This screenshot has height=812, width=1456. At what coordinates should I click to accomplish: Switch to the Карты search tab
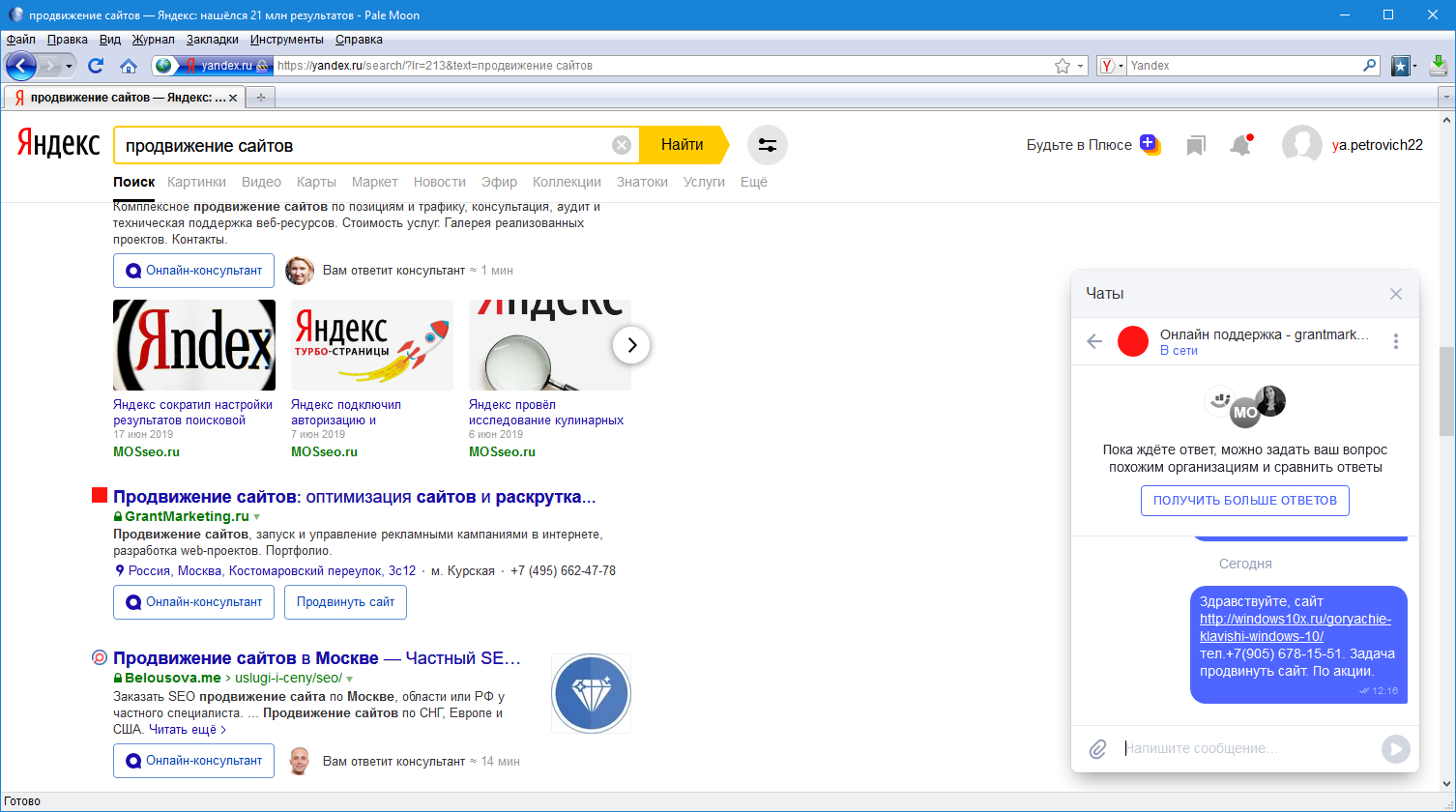(x=316, y=182)
